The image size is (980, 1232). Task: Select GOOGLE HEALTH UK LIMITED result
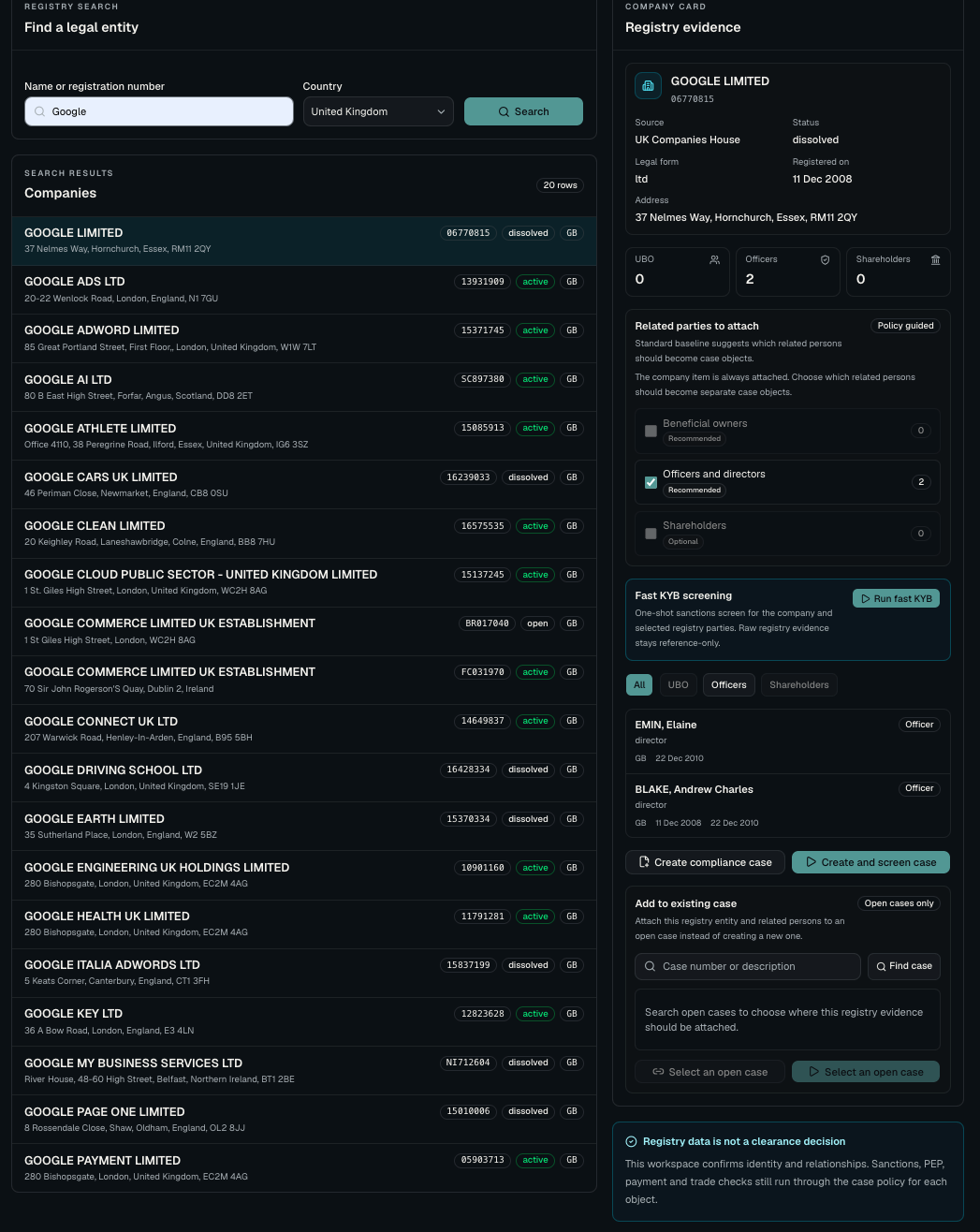coord(304,924)
